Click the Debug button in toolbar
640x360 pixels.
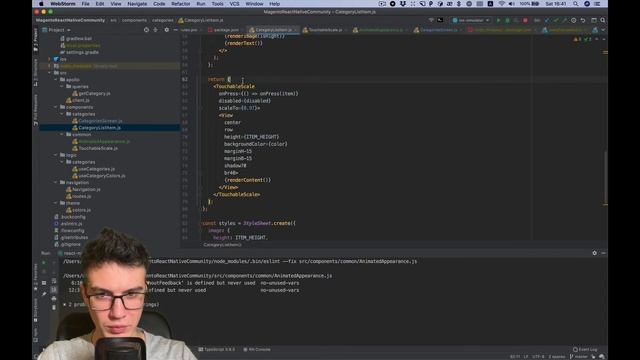(x=507, y=20)
